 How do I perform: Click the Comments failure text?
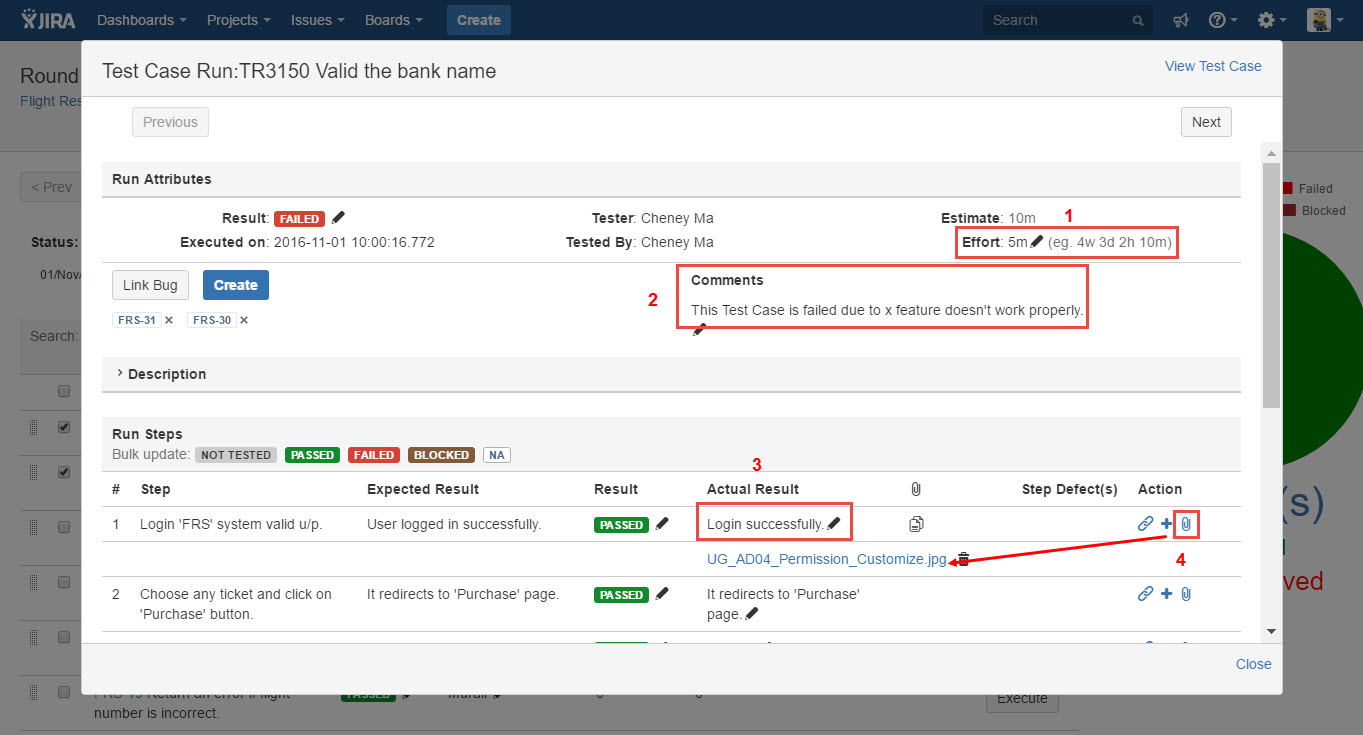[x=887, y=310]
